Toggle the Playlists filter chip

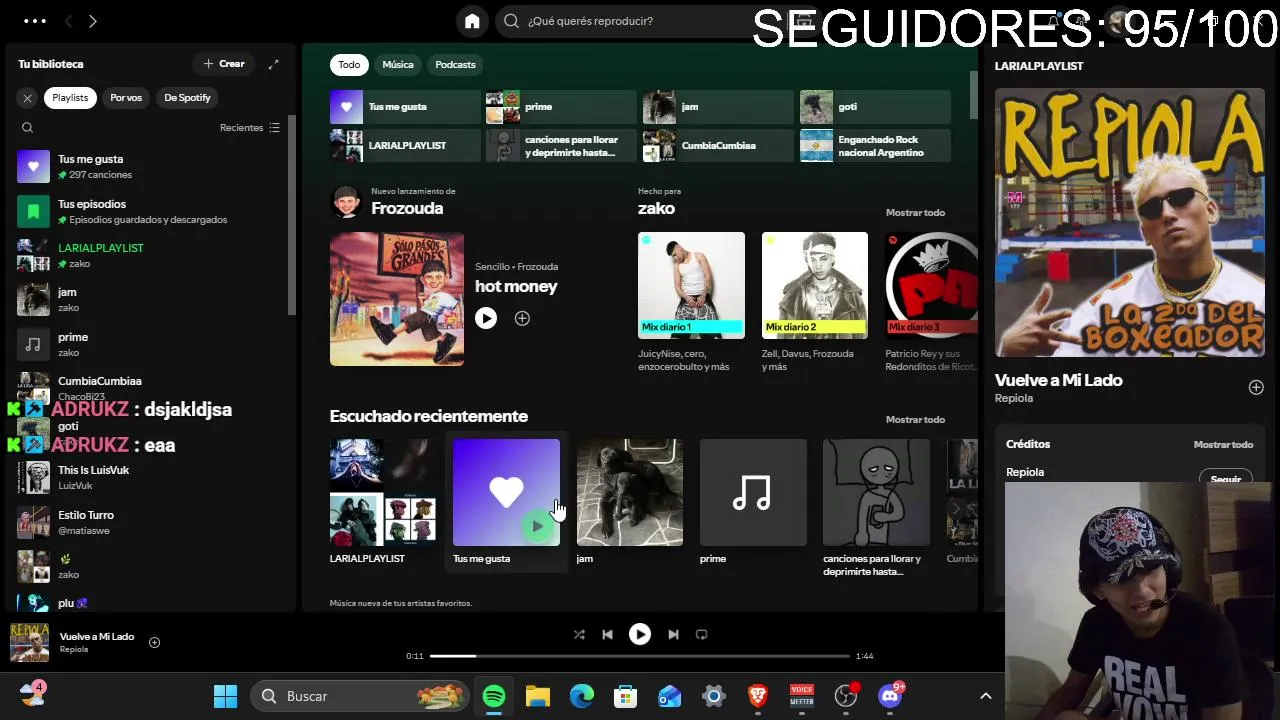coord(70,98)
